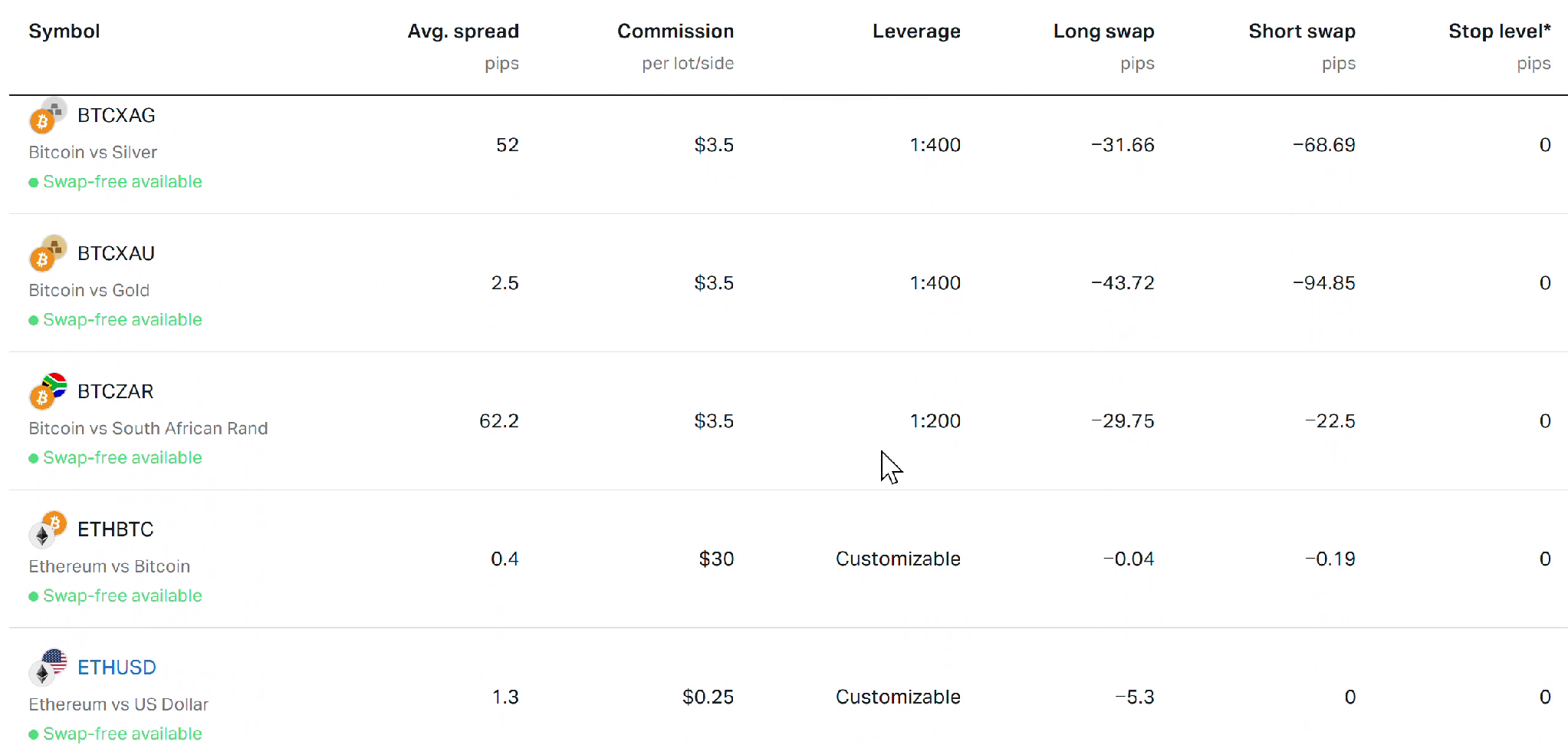The image size is (1568, 745).
Task: Click the ETHBTC Ethereum-Bitcoin pair icon
Action: point(48,529)
